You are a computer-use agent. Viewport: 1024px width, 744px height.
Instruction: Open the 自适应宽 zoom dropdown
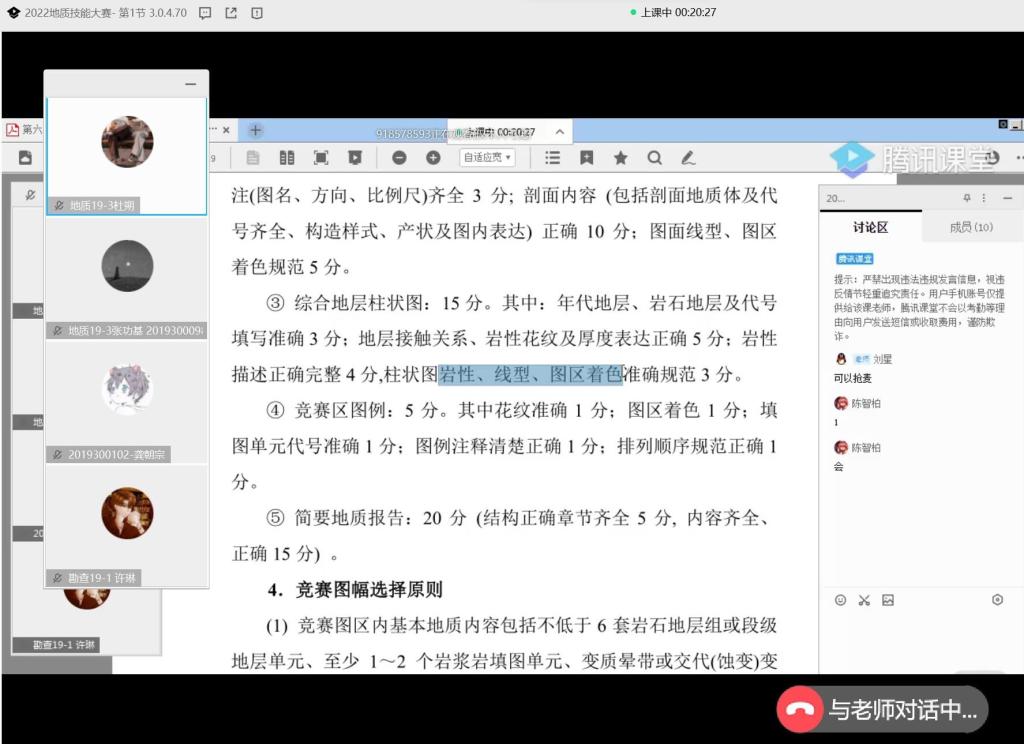pos(487,158)
